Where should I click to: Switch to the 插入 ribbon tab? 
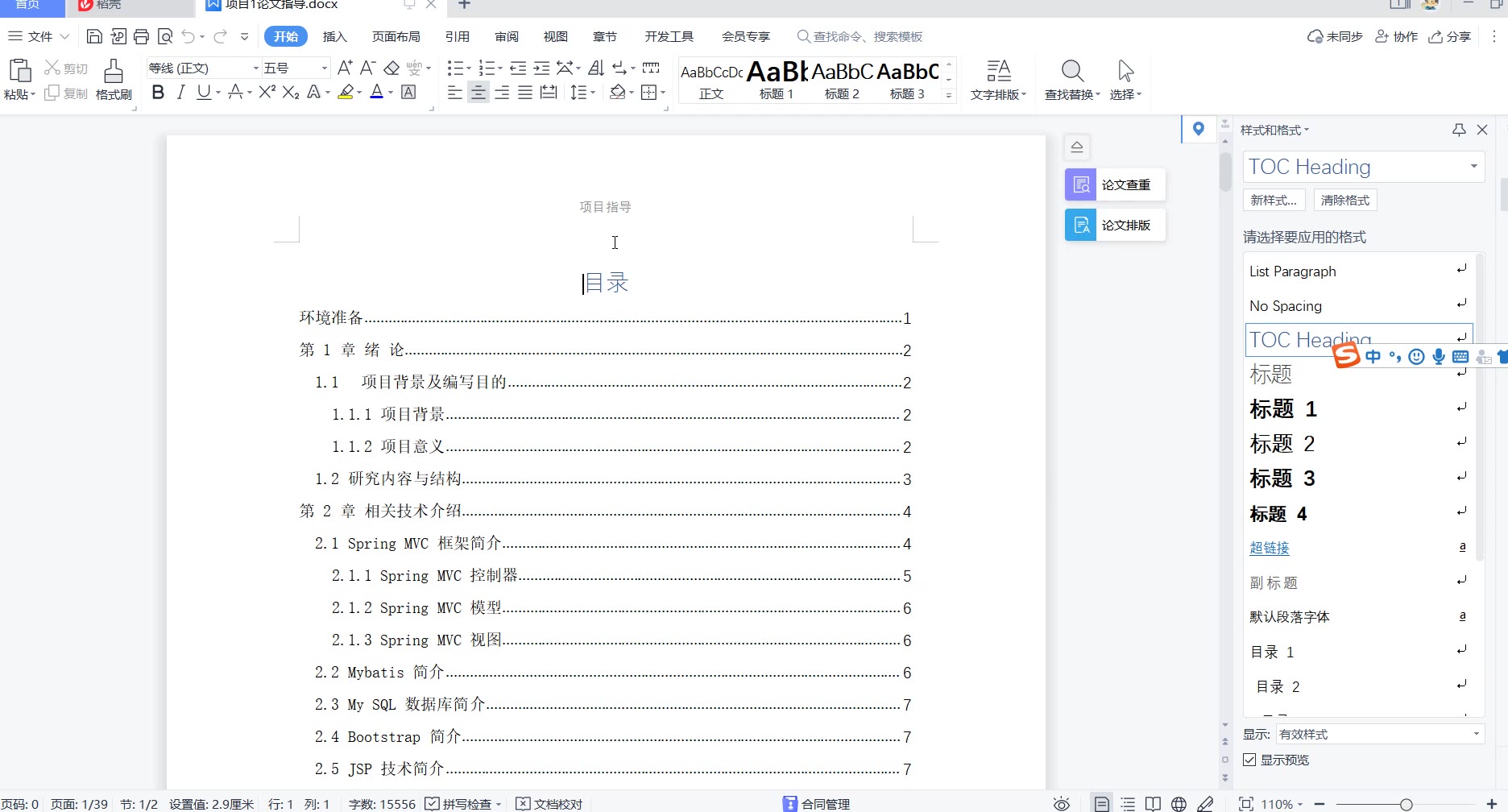point(334,36)
